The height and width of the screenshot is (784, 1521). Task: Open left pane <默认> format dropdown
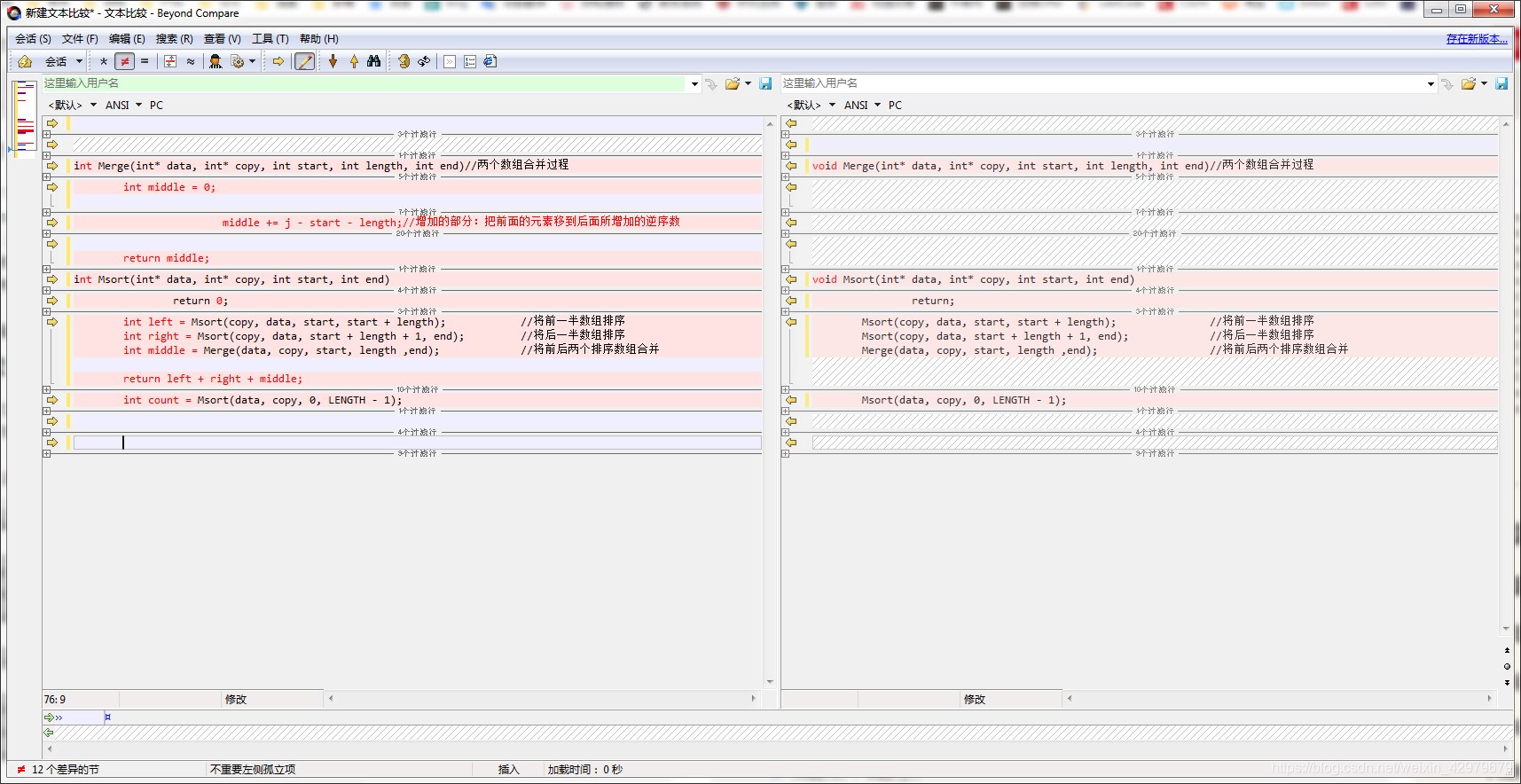pyautogui.click(x=72, y=105)
